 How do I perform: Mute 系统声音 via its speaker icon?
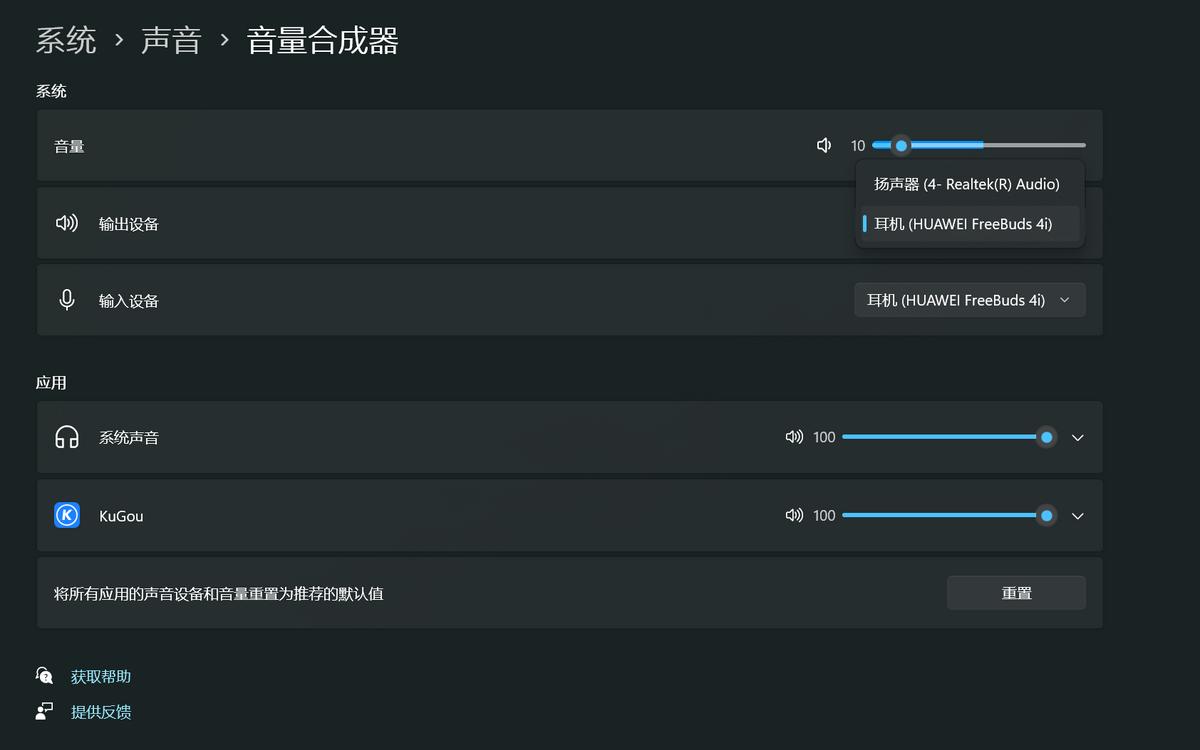[x=793, y=437]
